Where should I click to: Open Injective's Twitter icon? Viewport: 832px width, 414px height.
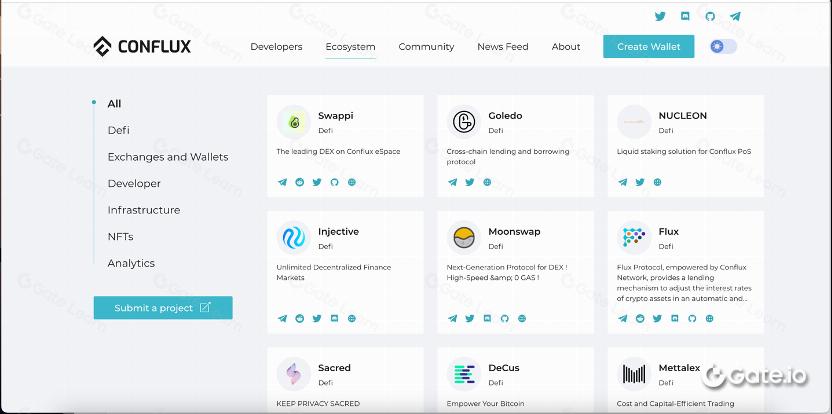tap(317, 318)
